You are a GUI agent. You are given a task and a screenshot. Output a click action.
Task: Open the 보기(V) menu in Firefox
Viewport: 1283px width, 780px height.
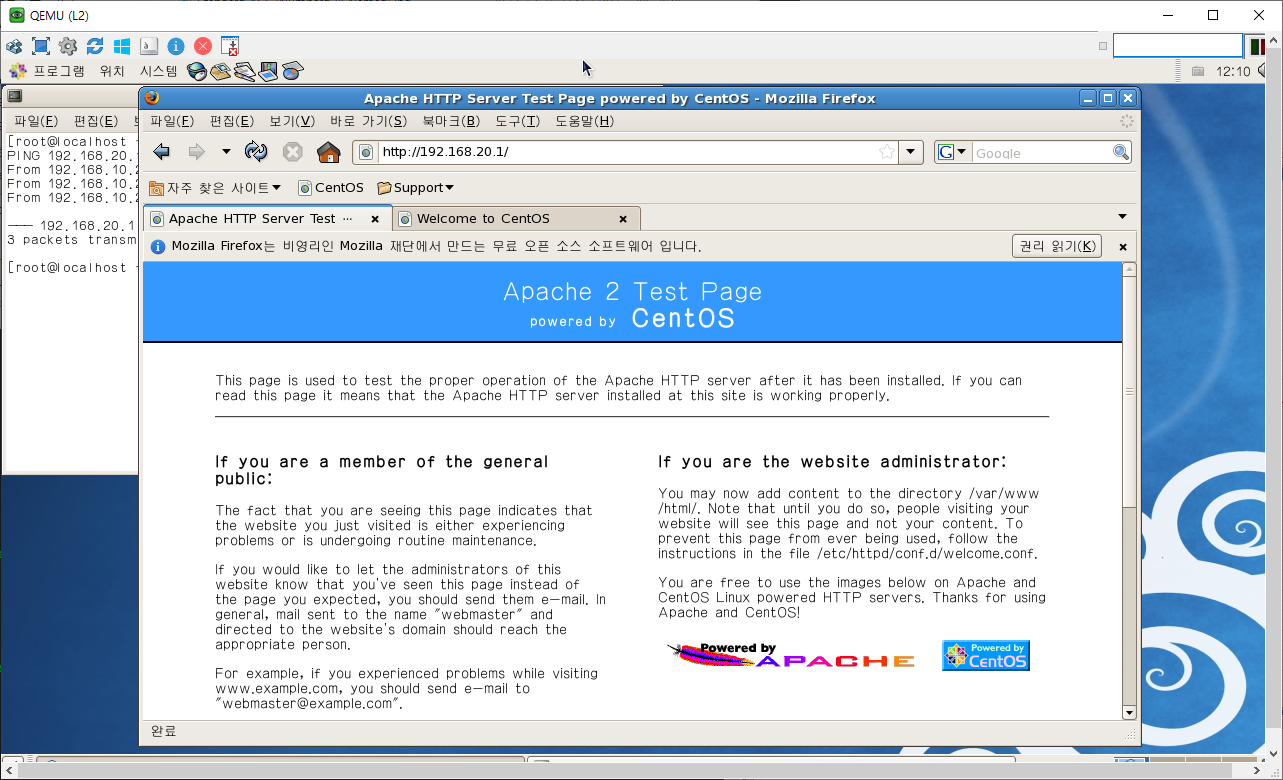pos(291,121)
